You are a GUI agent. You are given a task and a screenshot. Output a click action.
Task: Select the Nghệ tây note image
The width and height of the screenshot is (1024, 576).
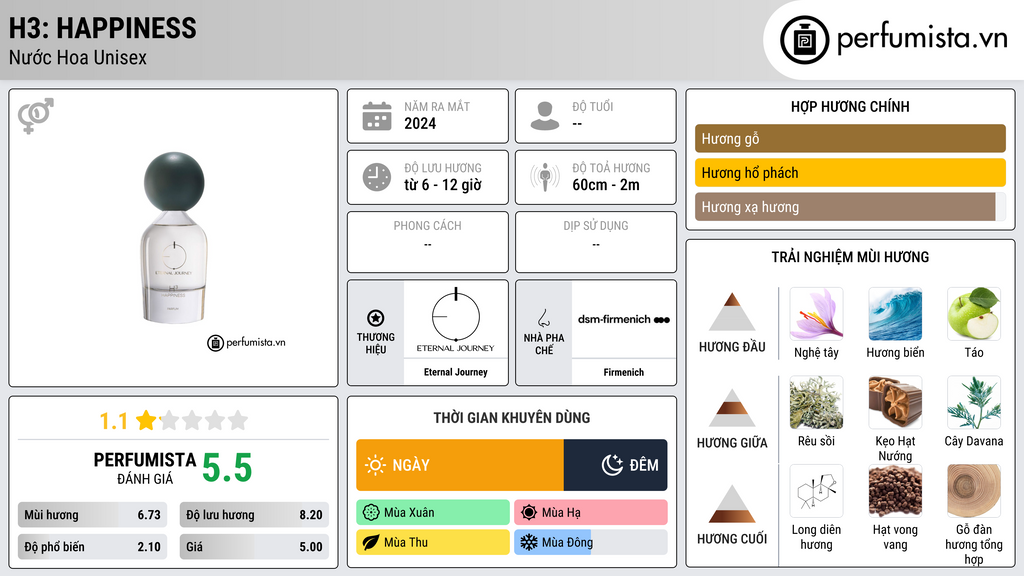point(816,314)
